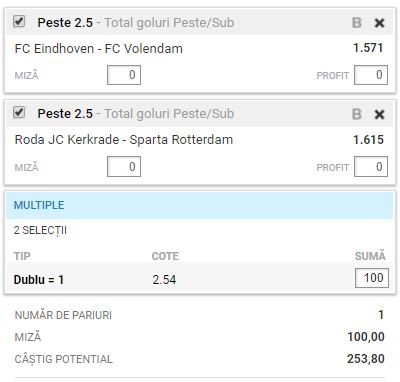The height and width of the screenshot is (382, 400).
Task: Click the B icon on Roda JC bet
Action: click(x=357, y=114)
